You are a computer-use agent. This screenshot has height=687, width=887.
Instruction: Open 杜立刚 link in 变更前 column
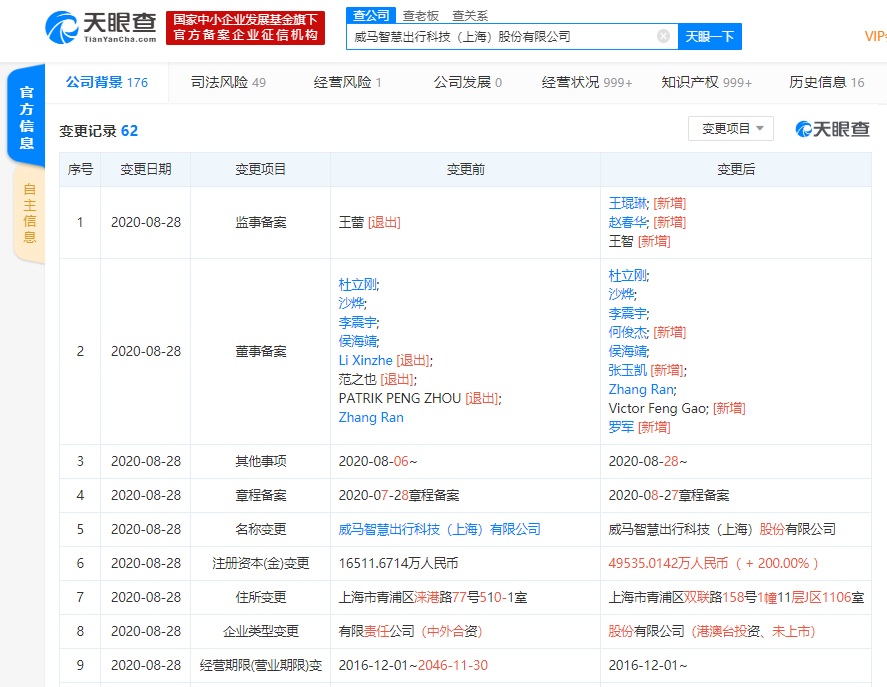coord(357,284)
